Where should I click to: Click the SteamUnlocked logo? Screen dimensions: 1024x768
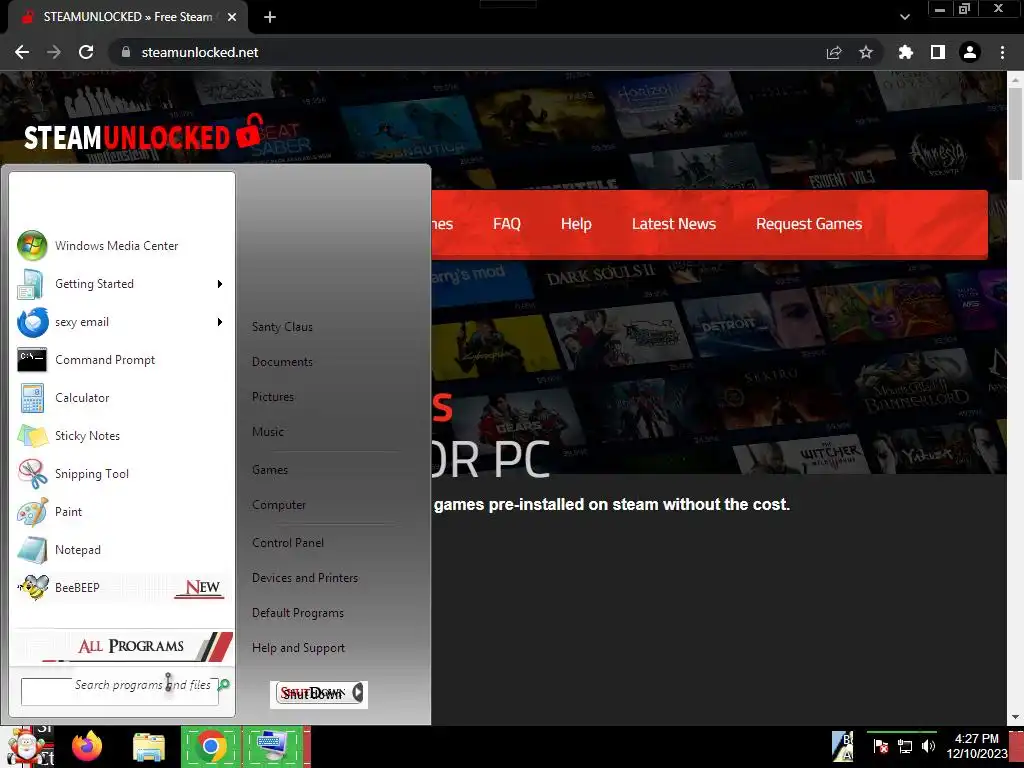[x=144, y=134]
